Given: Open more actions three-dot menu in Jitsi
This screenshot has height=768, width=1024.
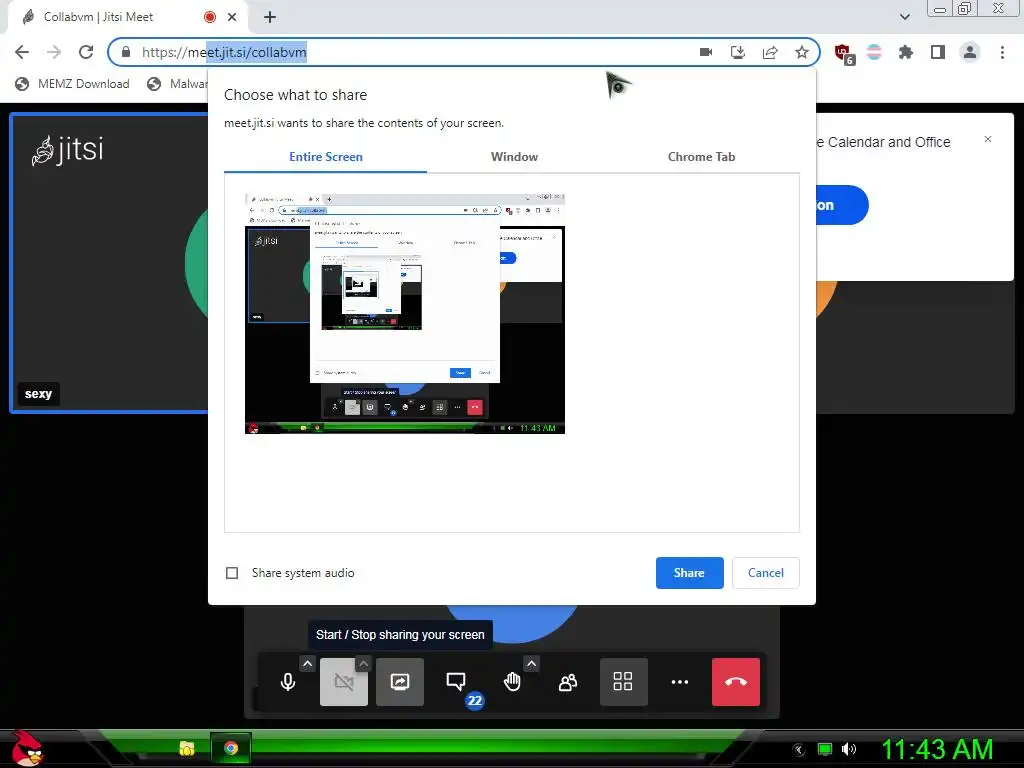Looking at the screenshot, I should pos(680,682).
